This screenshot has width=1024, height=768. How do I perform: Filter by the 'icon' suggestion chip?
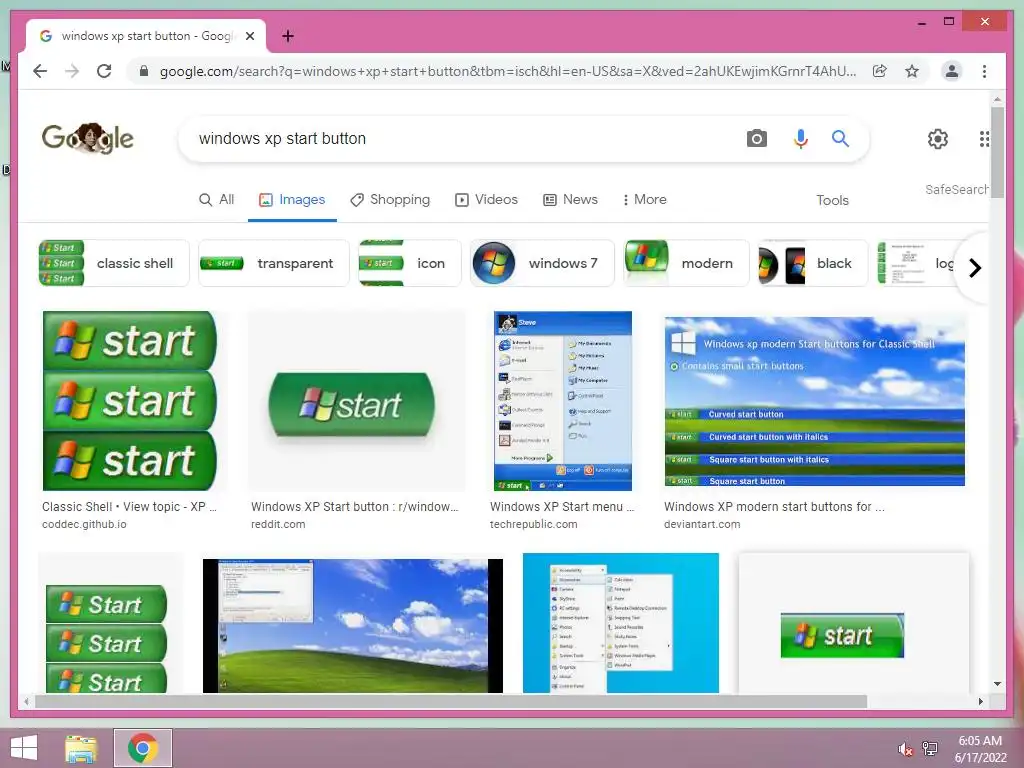pos(409,263)
